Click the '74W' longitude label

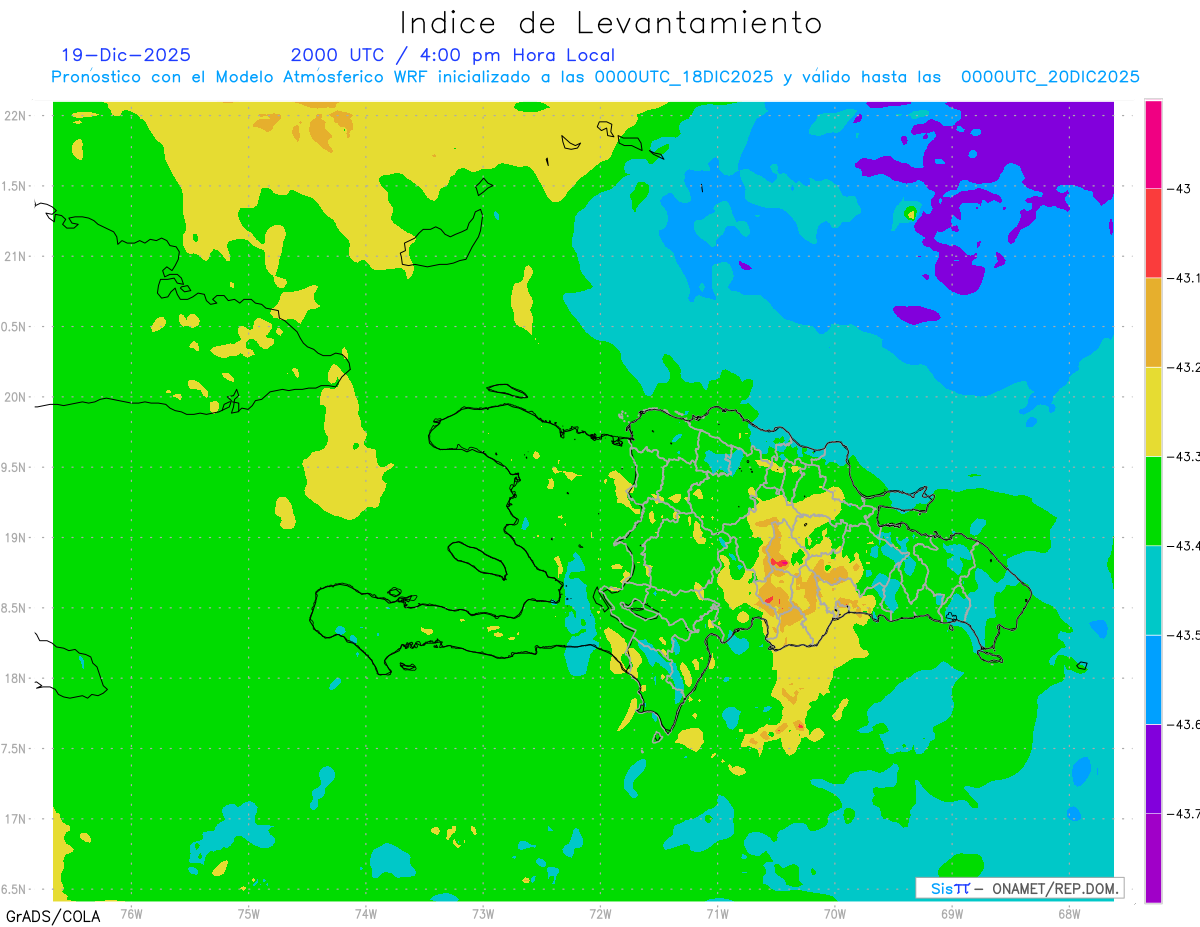coord(366,914)
